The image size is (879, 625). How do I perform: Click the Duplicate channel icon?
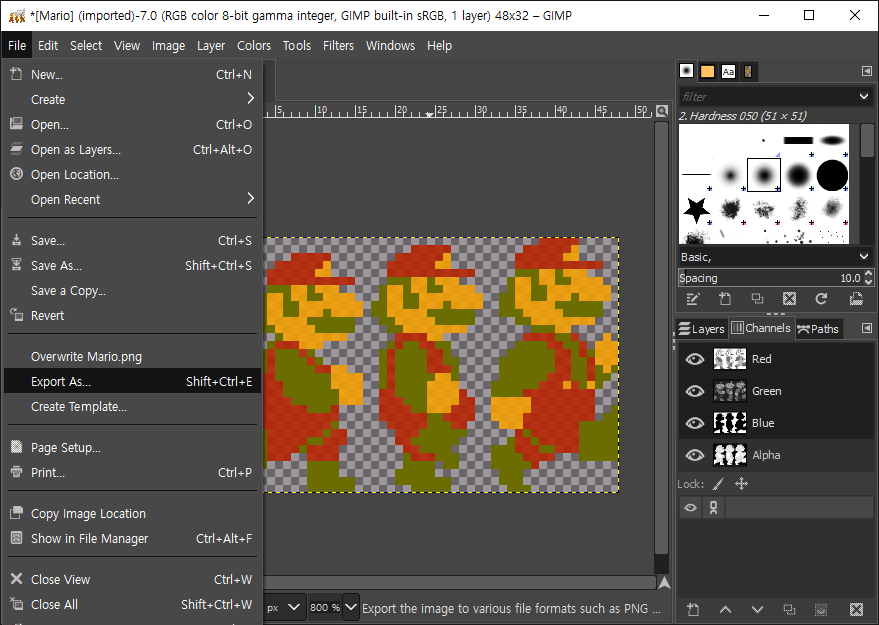pyautogui.click(x=789, y=609)
